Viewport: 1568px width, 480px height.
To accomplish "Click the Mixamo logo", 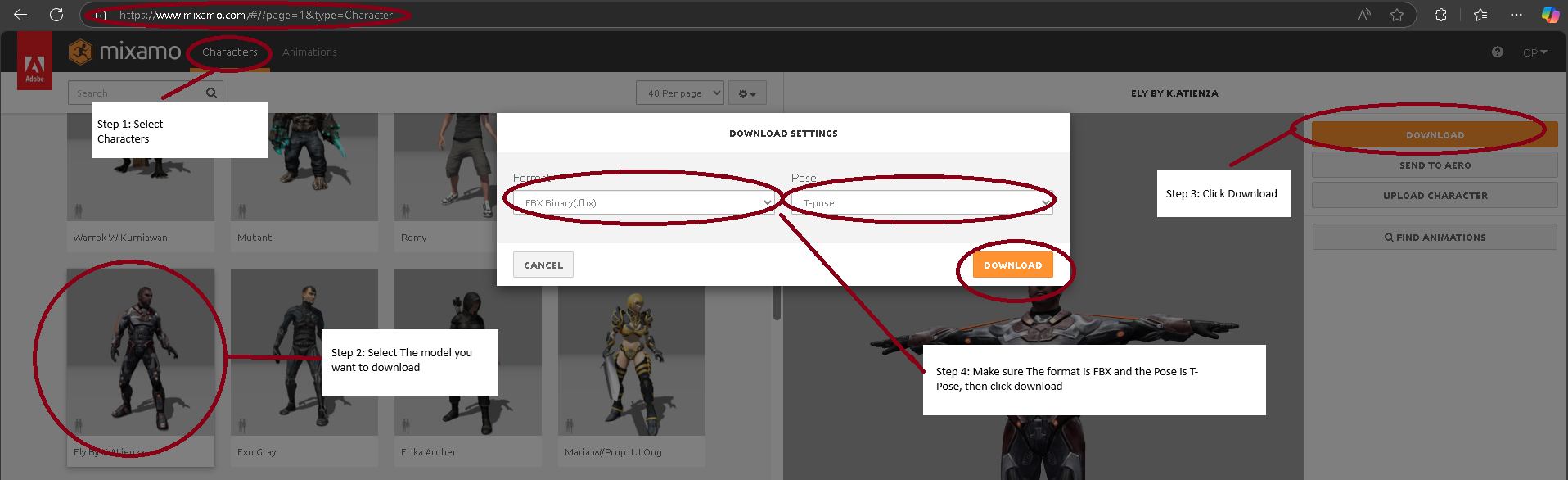I will [125, 52].
